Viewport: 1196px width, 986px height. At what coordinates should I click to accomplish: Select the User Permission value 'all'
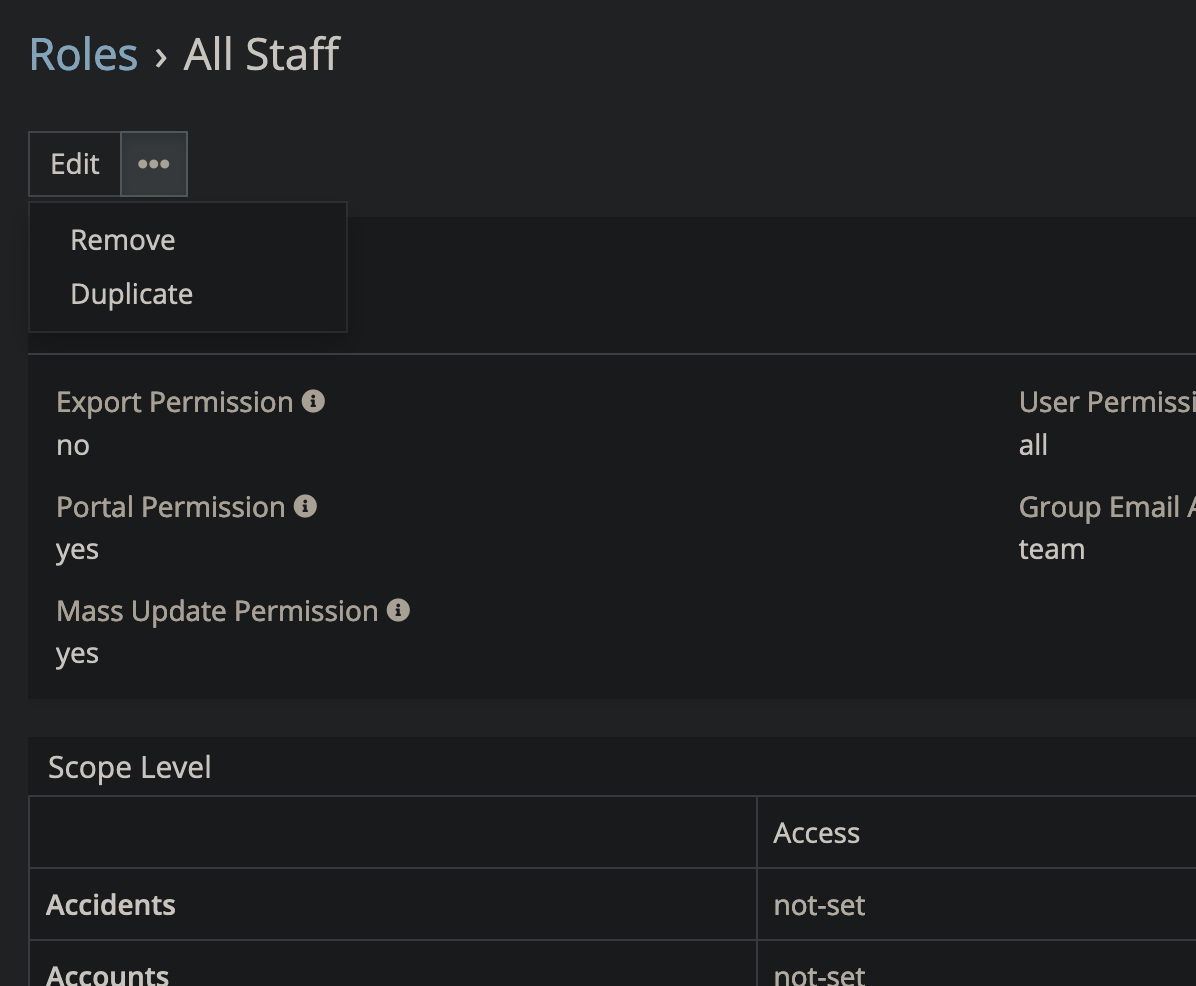pyautogui.click(x=1033, y=445)
